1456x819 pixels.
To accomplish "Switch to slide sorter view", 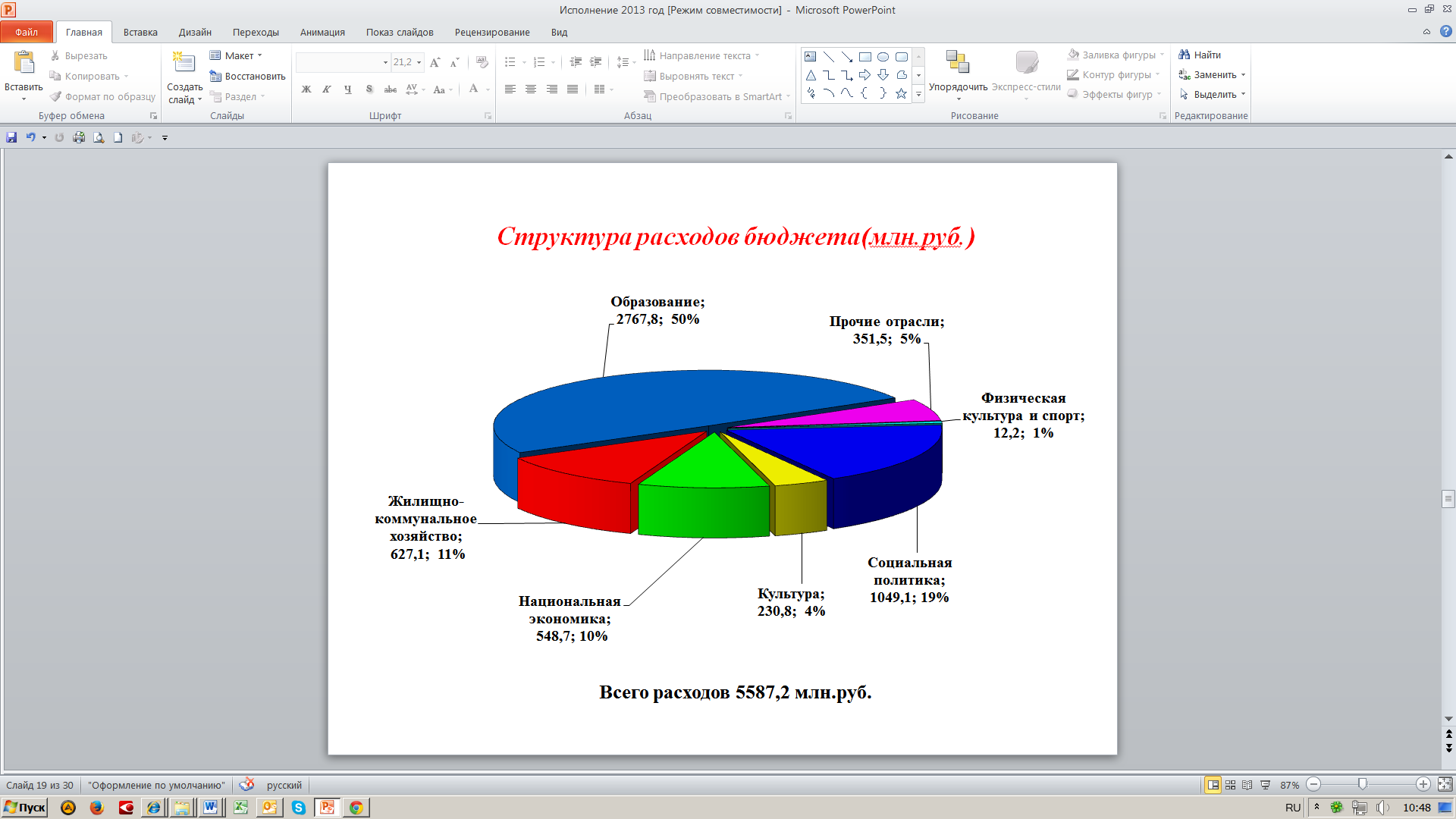I will coord(1230,785).
